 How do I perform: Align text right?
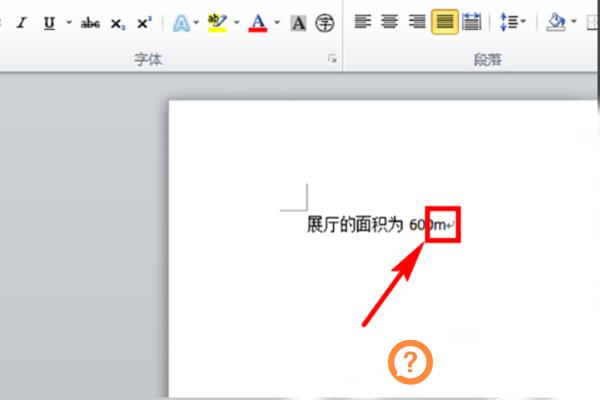click(417, 22)
